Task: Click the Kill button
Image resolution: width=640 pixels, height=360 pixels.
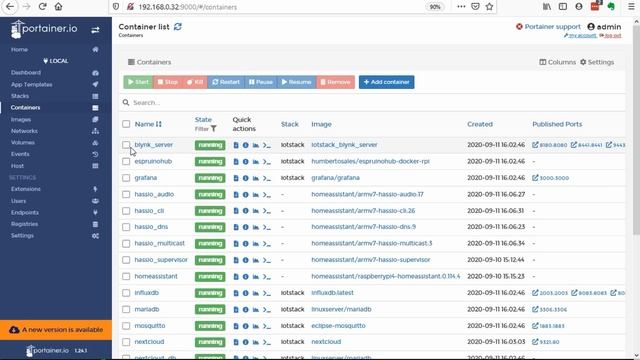Action: [195, 82]
